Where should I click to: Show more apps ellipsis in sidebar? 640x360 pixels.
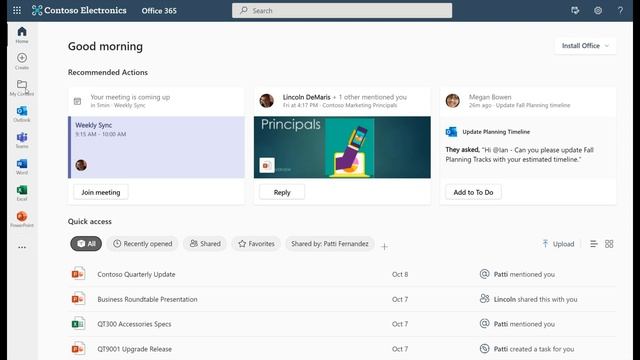[22, 247]
